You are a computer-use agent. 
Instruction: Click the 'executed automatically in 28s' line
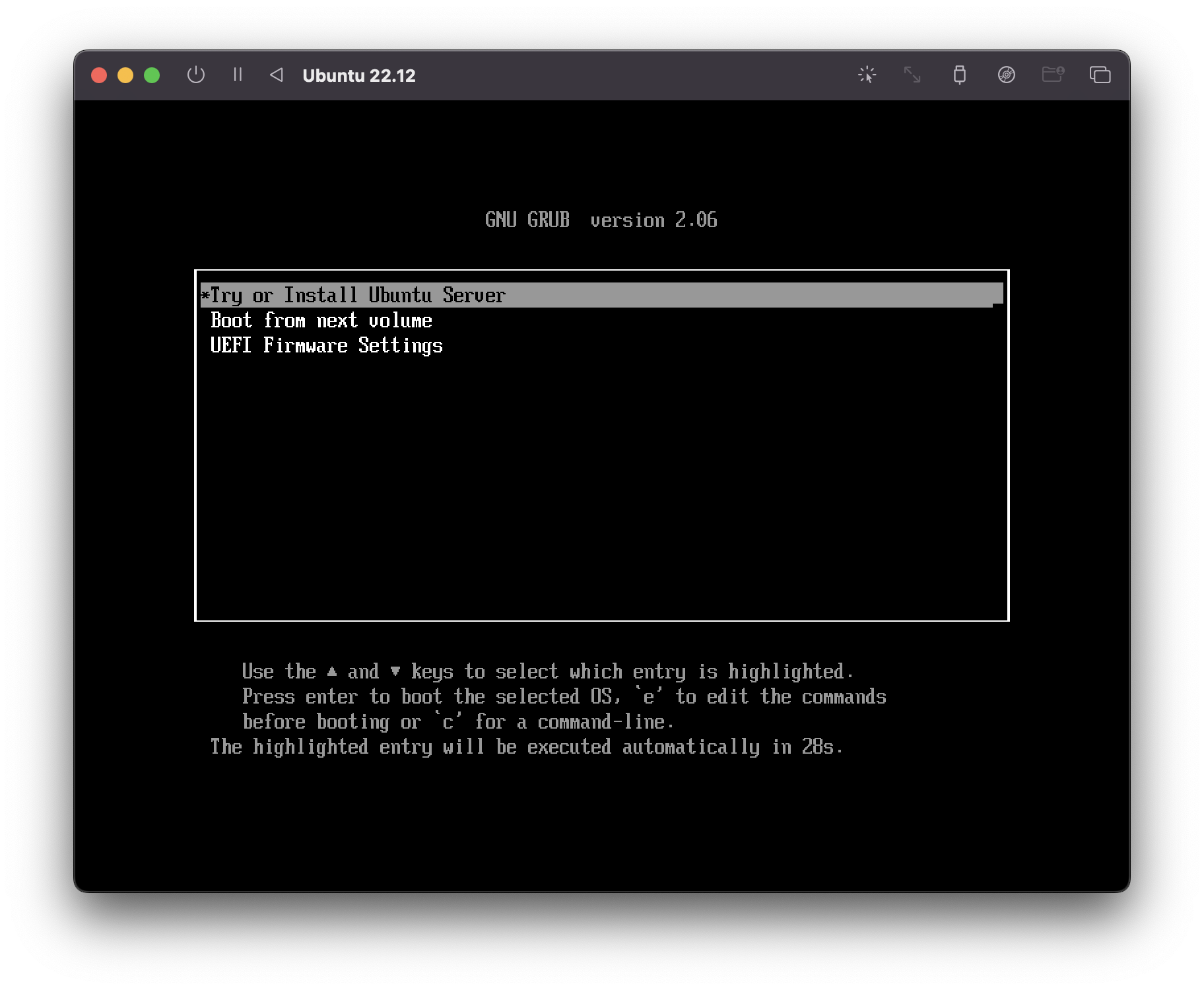coord(527,747)
